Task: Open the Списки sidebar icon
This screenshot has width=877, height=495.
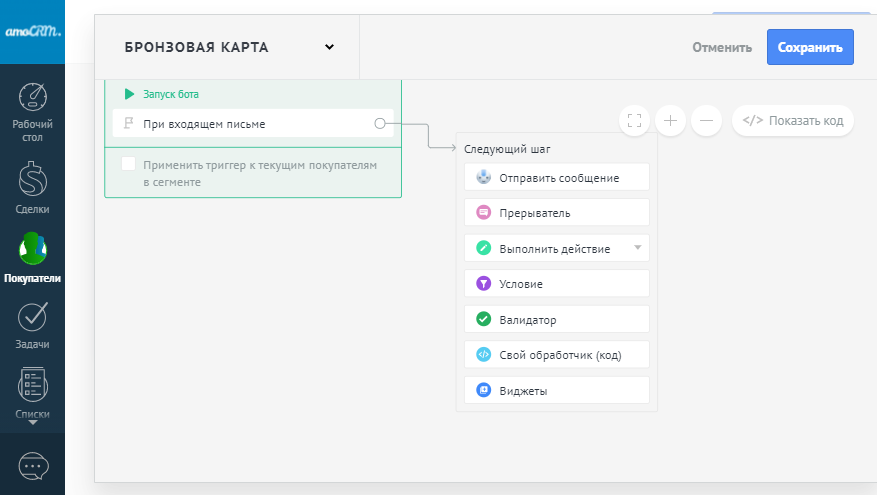Action: pyautogui.click(x=33, y=385)
